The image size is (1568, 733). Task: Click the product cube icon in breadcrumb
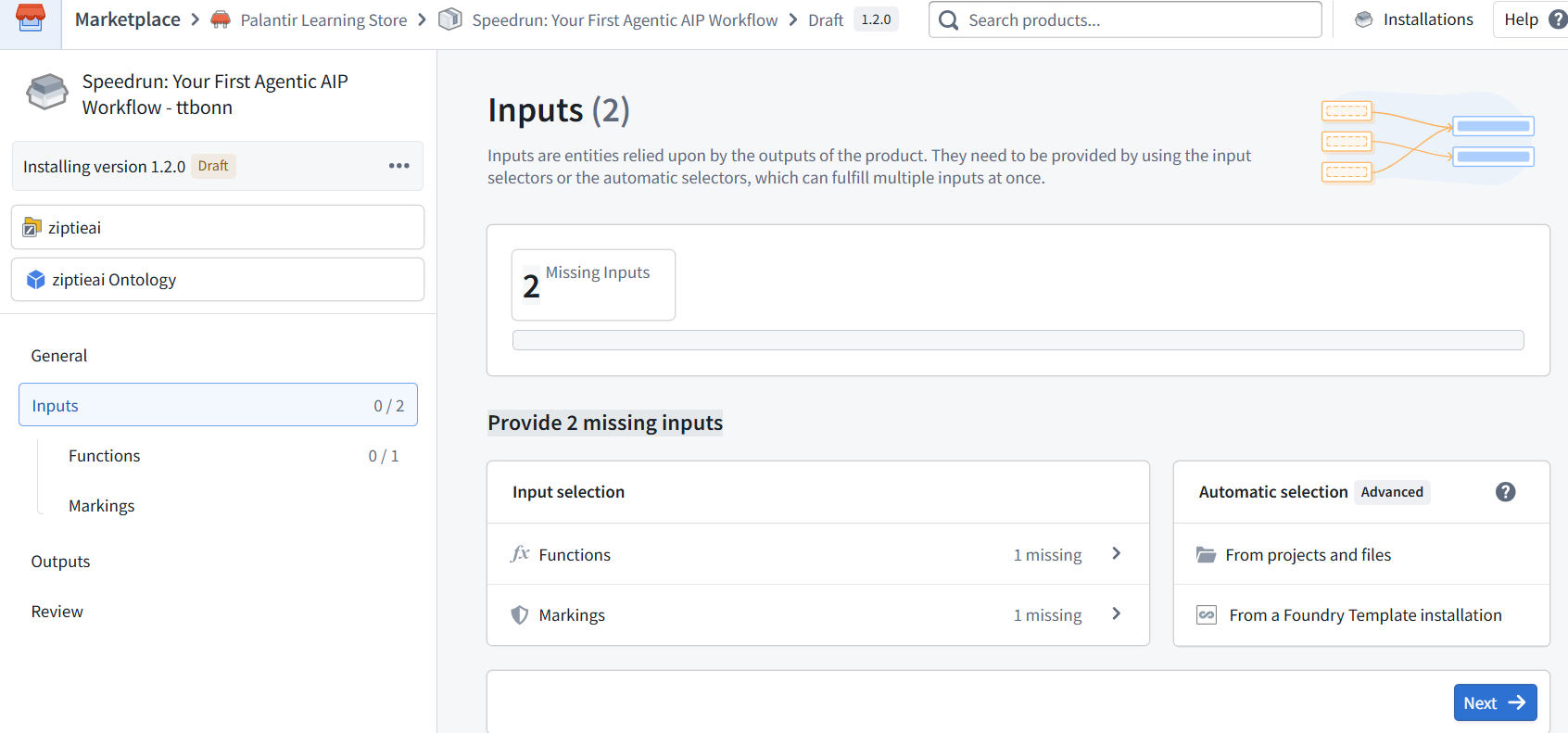(x=450, y=19)
